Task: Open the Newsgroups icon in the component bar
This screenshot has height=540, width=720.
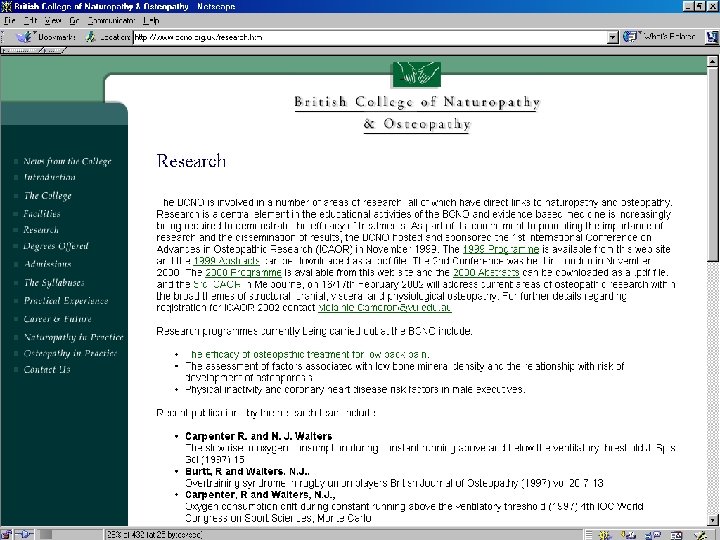Action: pos(652,535)
